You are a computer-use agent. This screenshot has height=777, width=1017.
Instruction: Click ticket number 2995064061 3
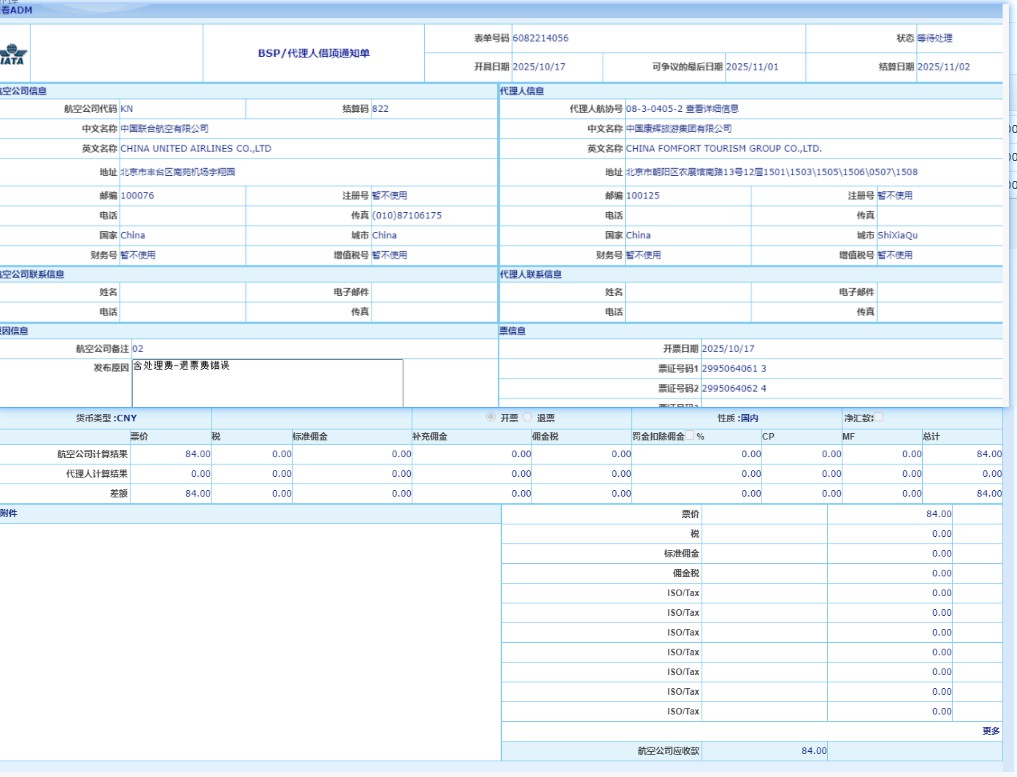coord(734,369)
